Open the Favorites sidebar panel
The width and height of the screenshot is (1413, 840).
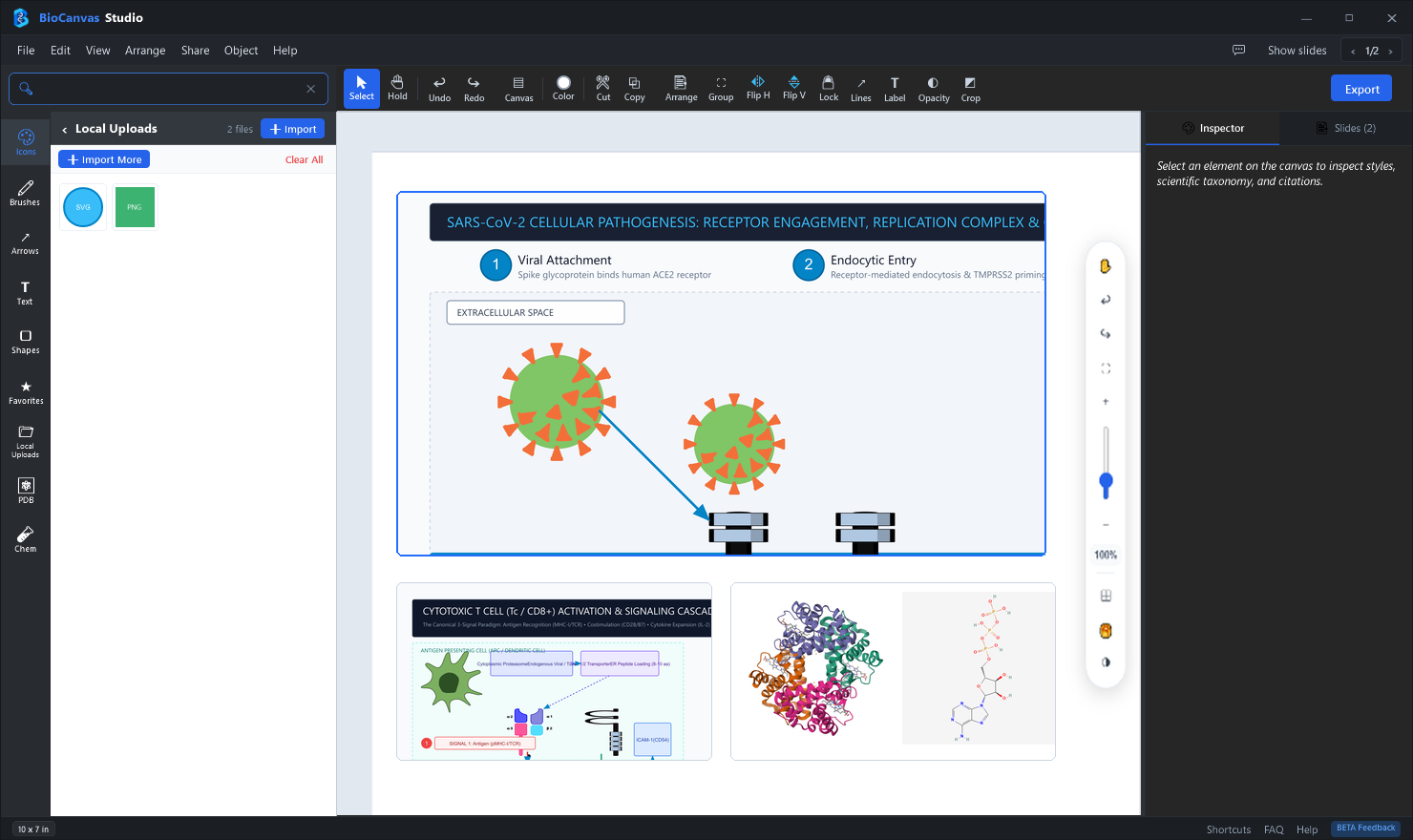tap(26, 392)
